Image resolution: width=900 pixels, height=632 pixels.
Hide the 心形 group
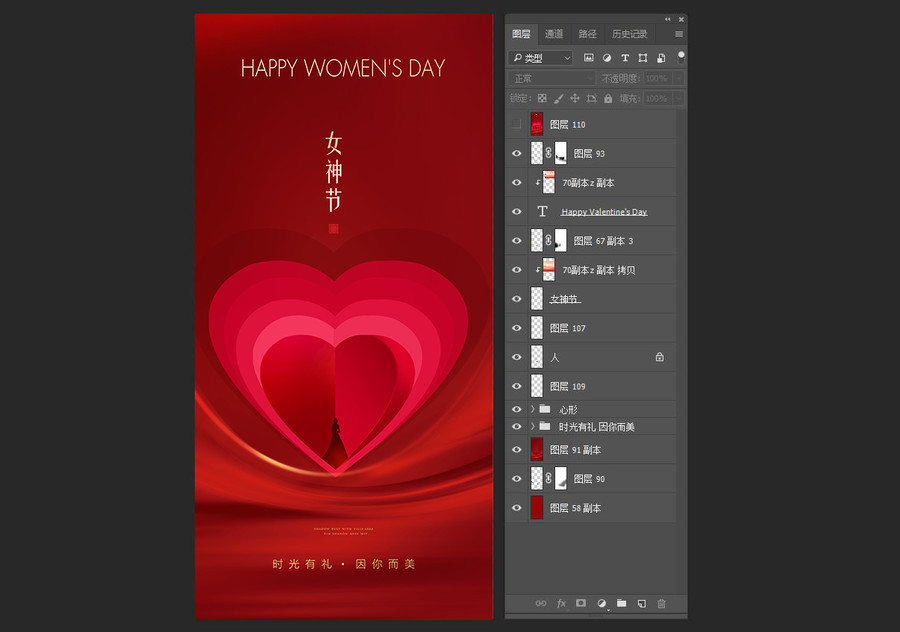pyautogui.click(x=517, y=409)
